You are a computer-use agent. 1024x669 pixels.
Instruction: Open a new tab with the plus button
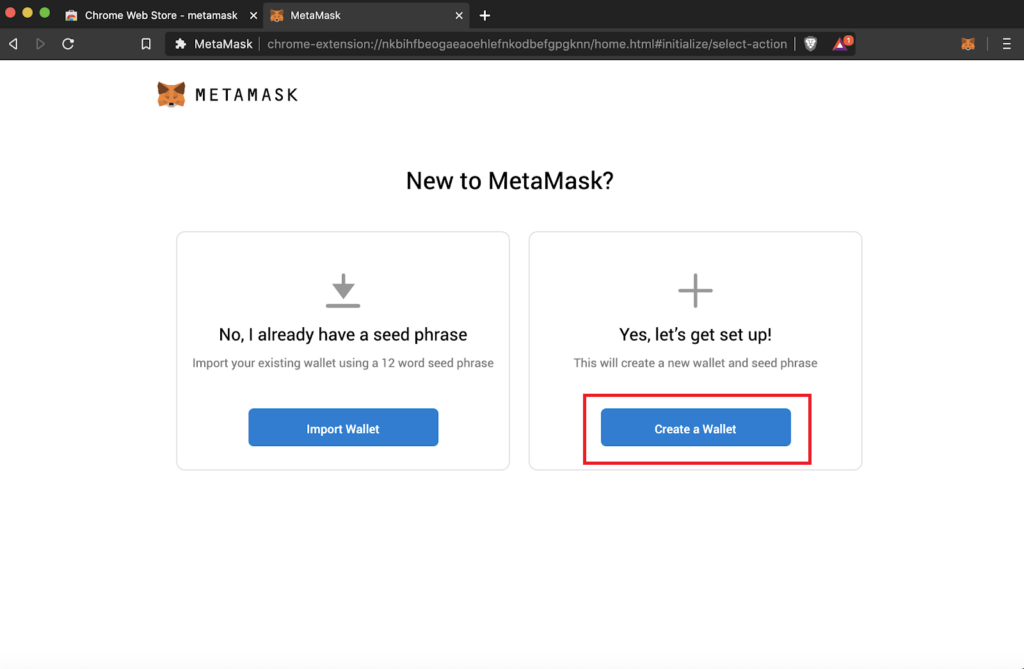[484, 15]
